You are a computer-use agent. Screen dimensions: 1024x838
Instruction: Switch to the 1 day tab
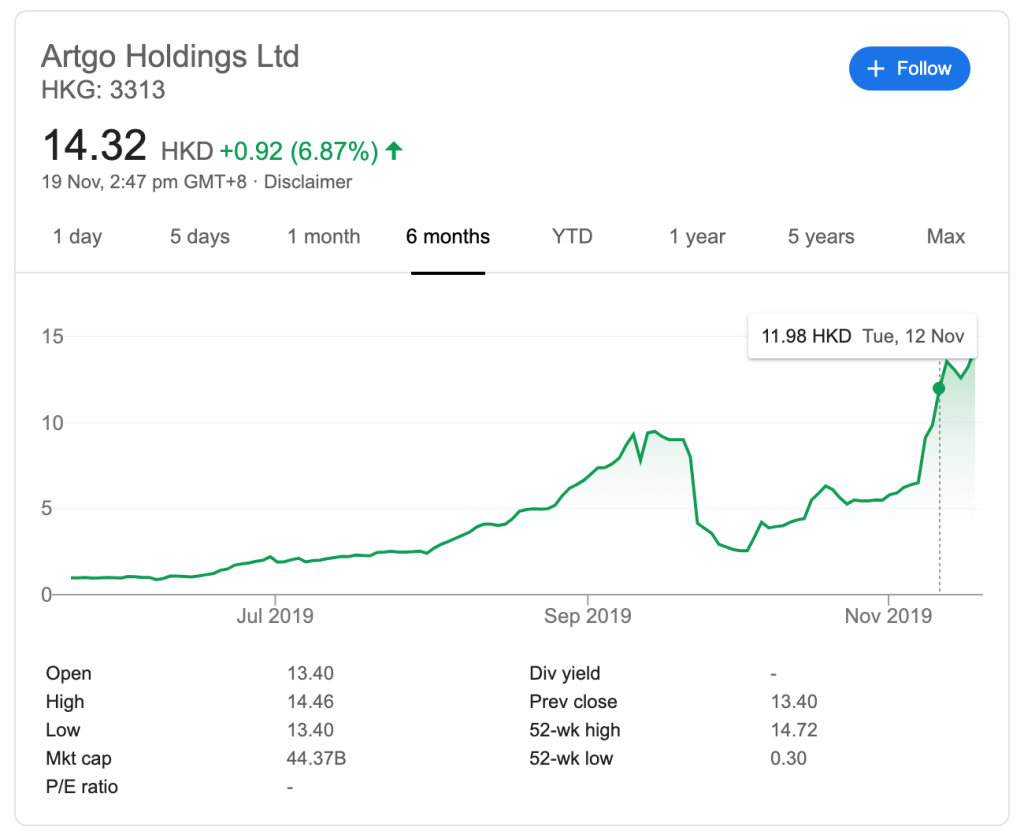click(x=77, y=237)
